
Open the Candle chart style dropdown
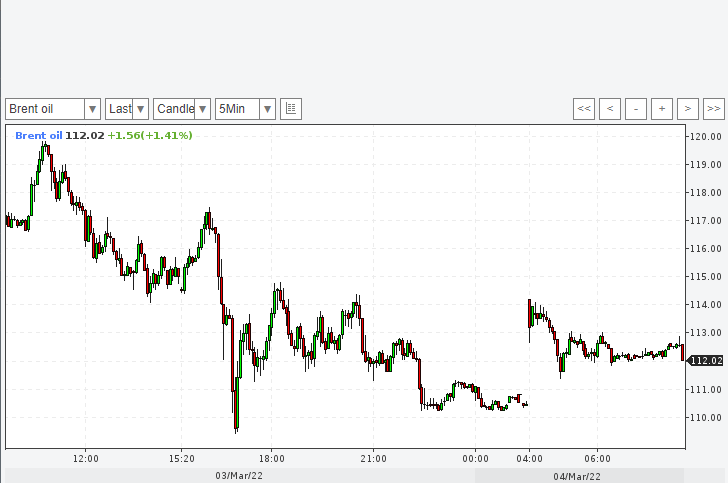click(182, 109)
